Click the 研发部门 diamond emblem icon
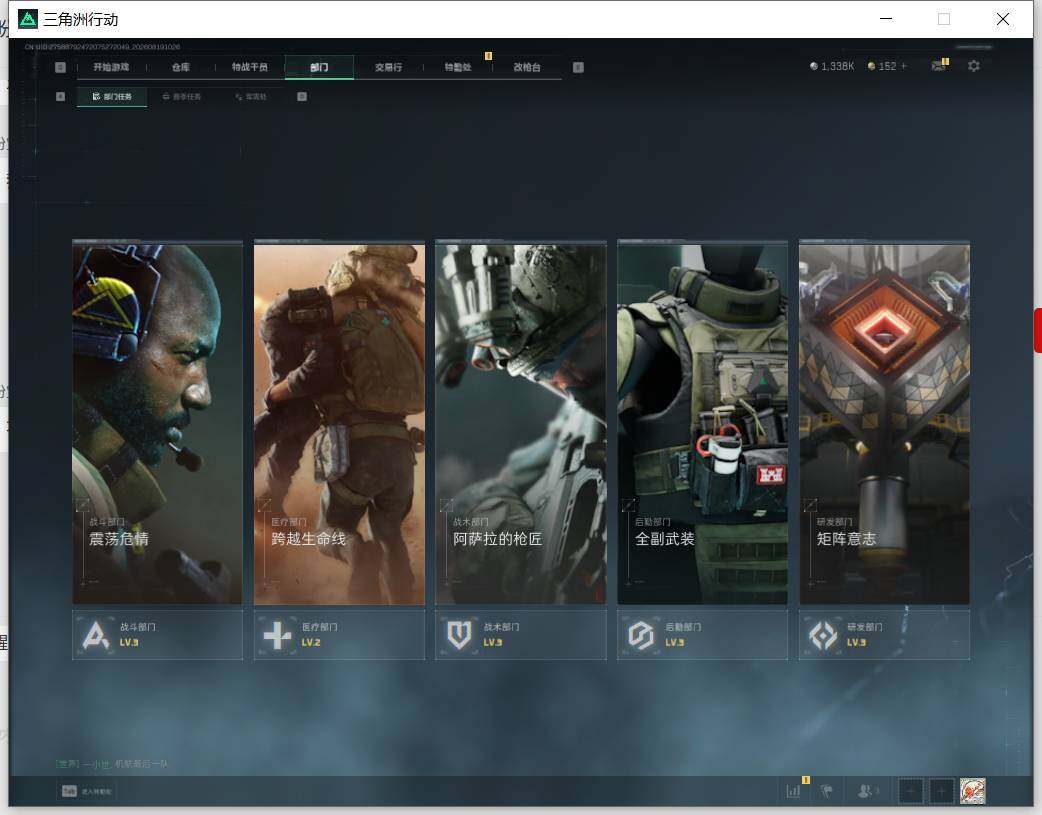The height and width of the screenshot is (815, 1042). (x=823, y=636)
